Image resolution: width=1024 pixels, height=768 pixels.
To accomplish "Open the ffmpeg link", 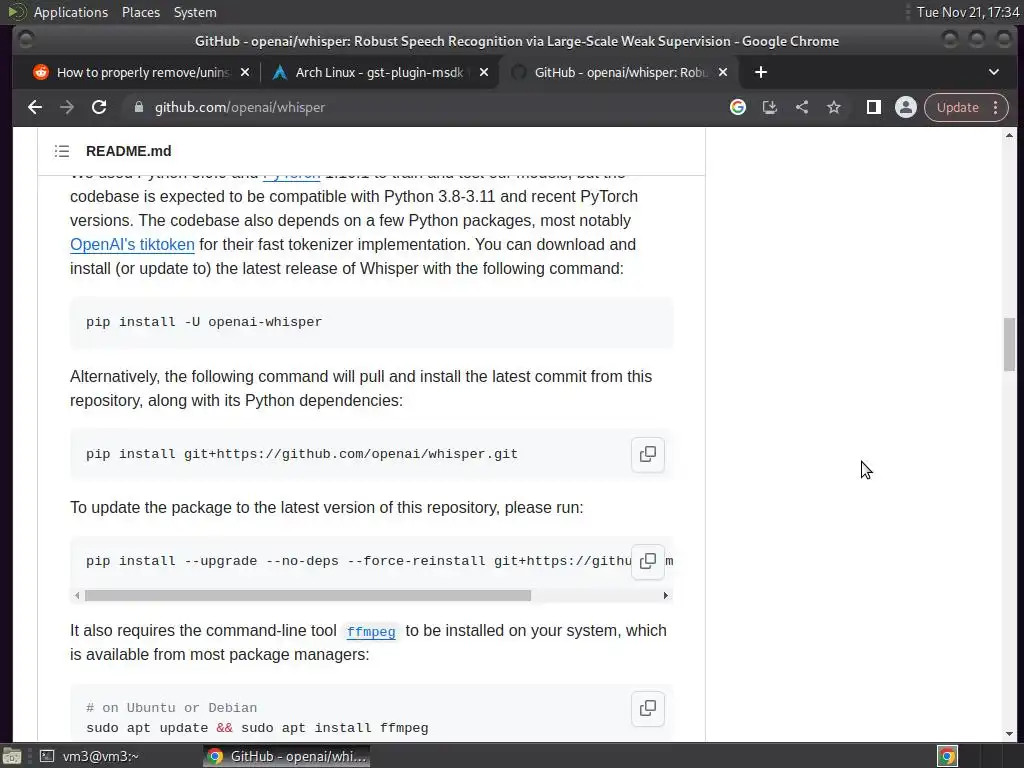I will [371, 632].
